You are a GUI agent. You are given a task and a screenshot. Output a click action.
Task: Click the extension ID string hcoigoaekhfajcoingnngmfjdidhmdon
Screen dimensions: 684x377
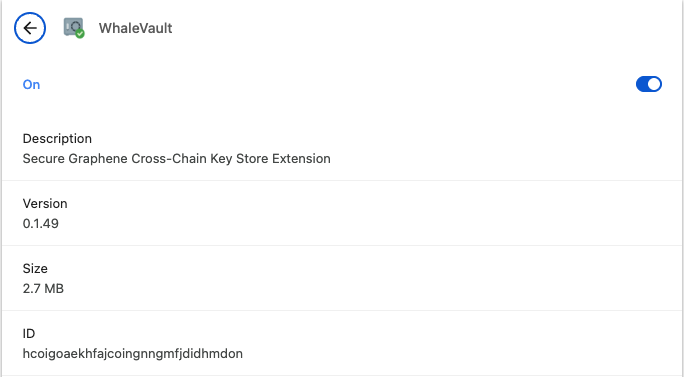(x=133, y=353)
